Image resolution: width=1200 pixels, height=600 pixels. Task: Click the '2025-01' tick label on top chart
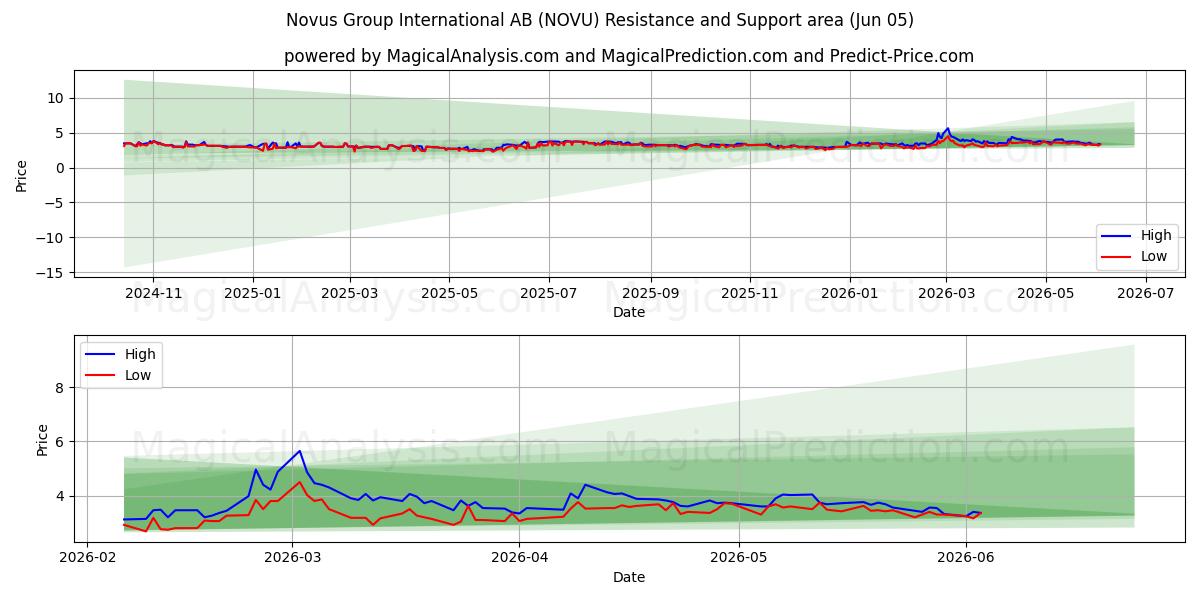click(x=253, y=293)
